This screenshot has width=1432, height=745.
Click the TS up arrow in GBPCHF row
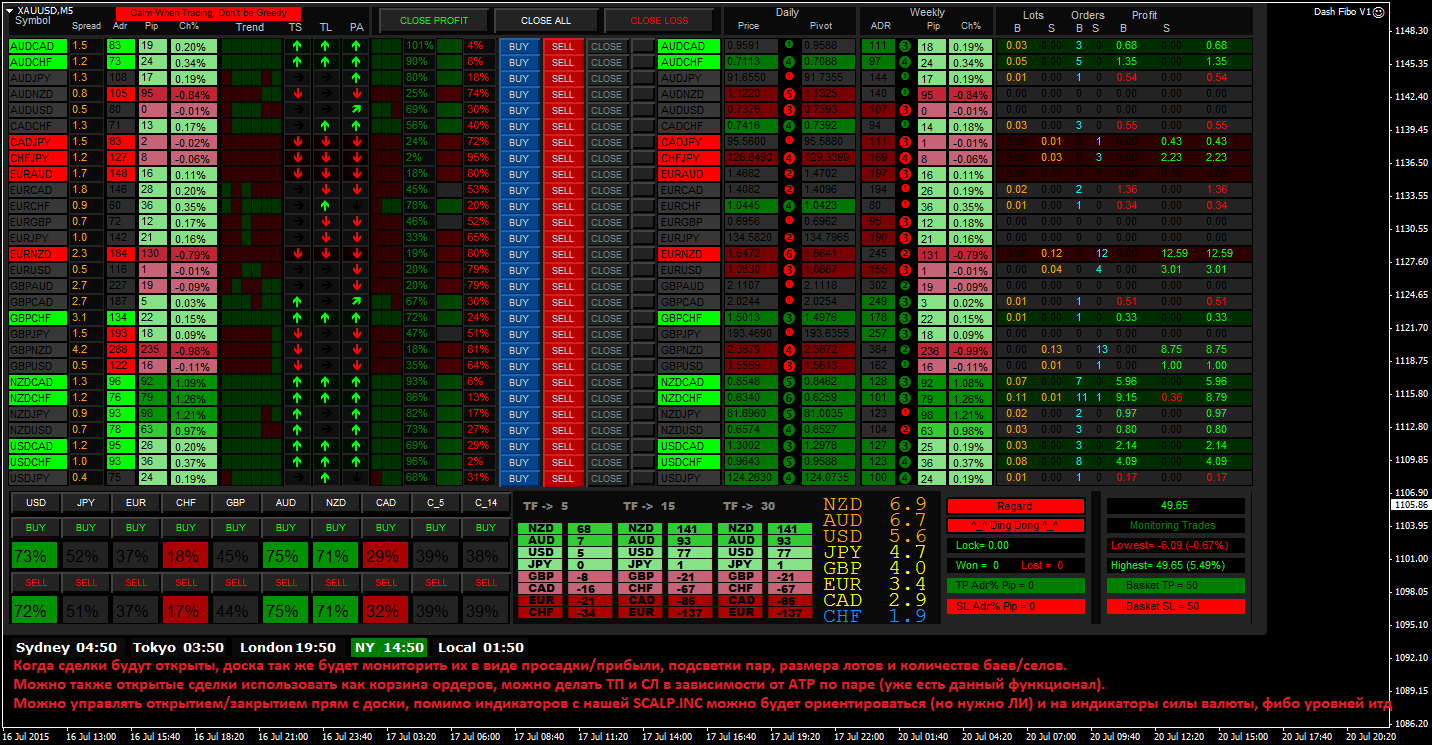click(x=296, y=318)
